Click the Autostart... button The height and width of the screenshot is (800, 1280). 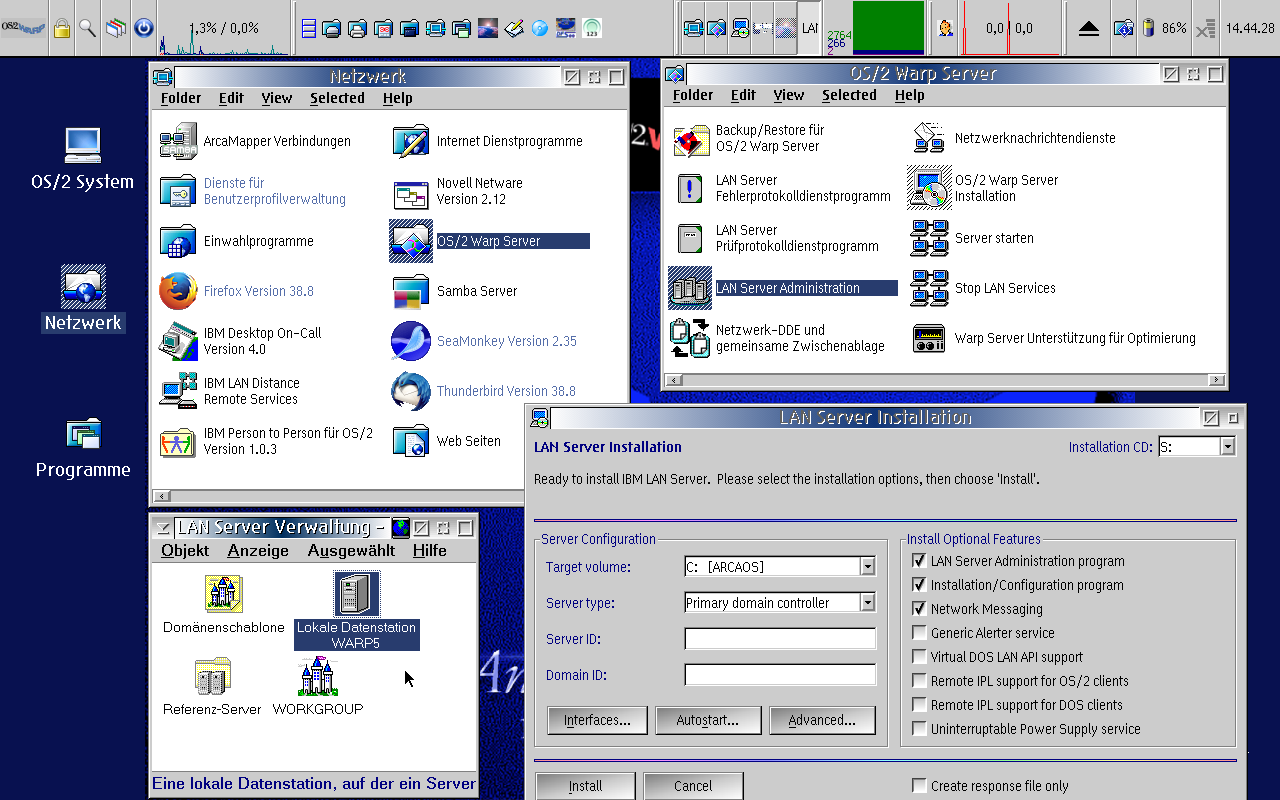tap(708, 720)
